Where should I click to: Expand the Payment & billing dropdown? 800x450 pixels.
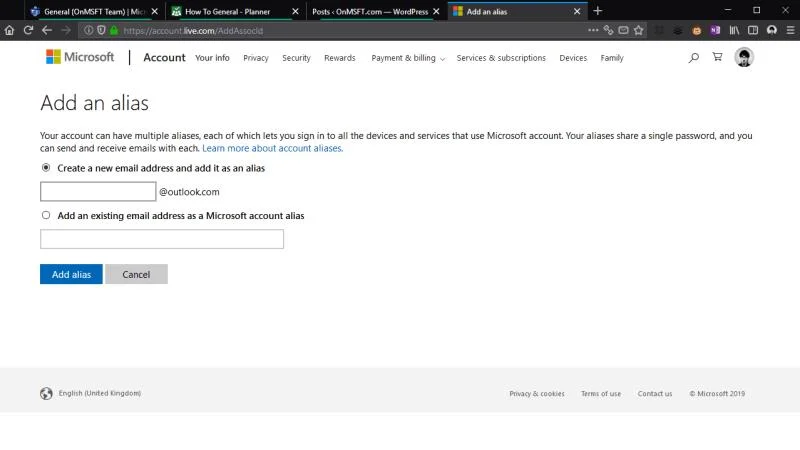(408, 58)
